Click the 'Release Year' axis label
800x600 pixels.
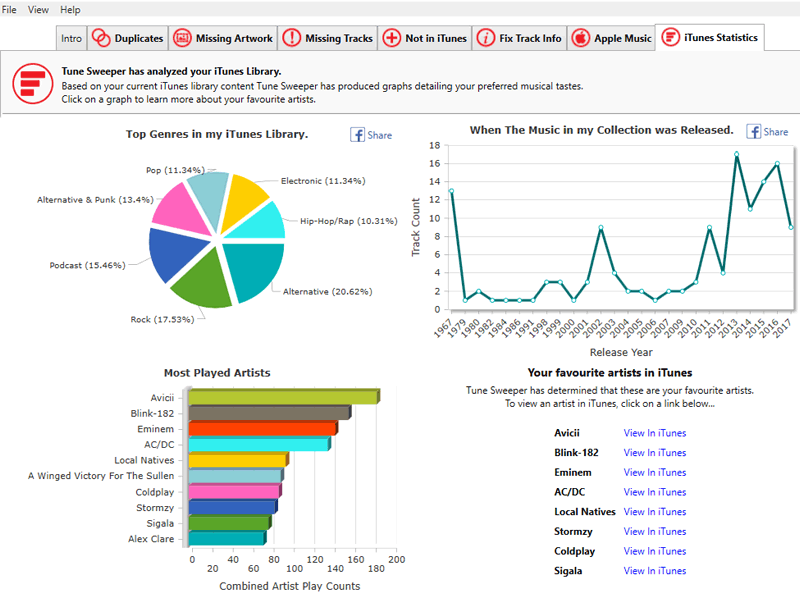[x=621, y=353]
